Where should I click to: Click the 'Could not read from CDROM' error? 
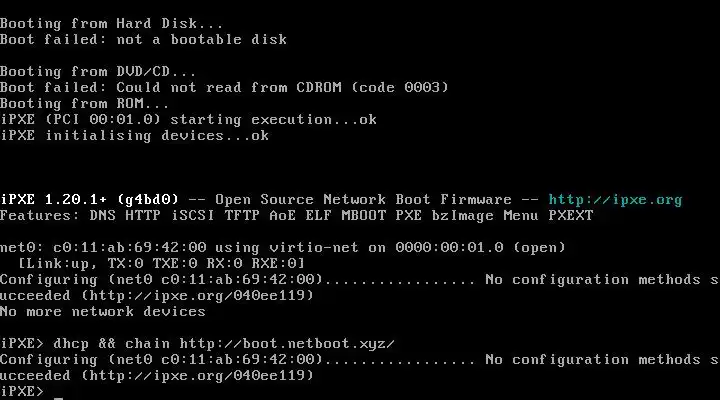229,87
